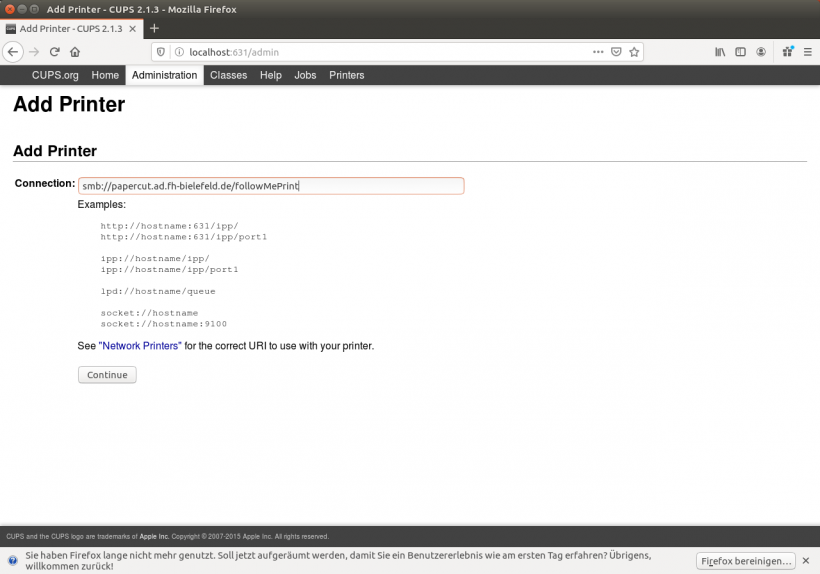Reload the current page
Screen dimensions: 820x574
click(x=55, y=52)
